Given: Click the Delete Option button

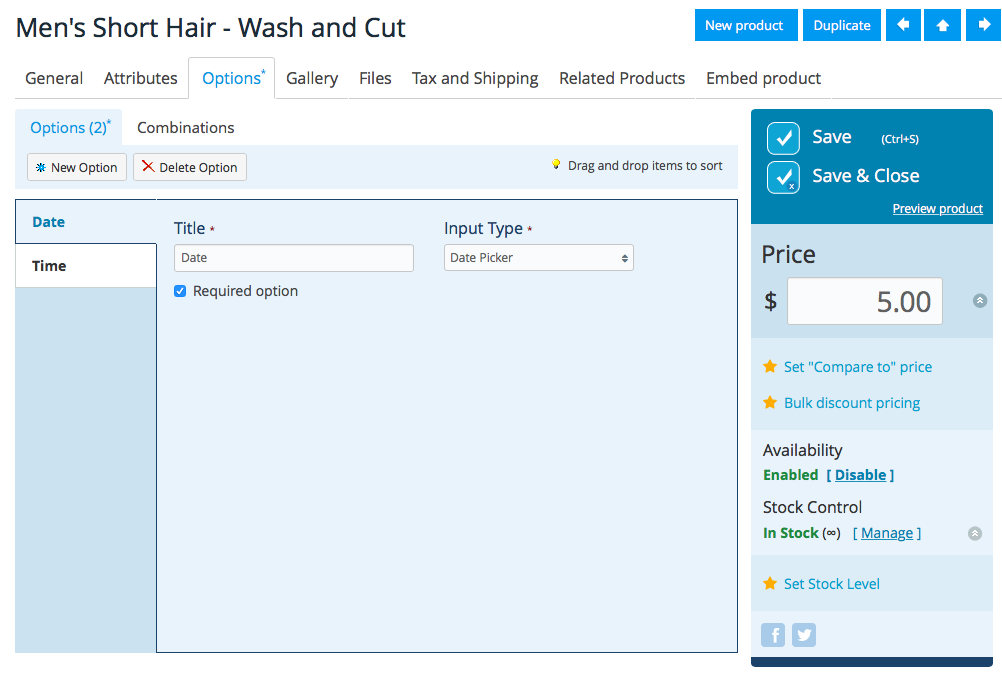Looking at the screenshot, I should [x=190, y=167].
